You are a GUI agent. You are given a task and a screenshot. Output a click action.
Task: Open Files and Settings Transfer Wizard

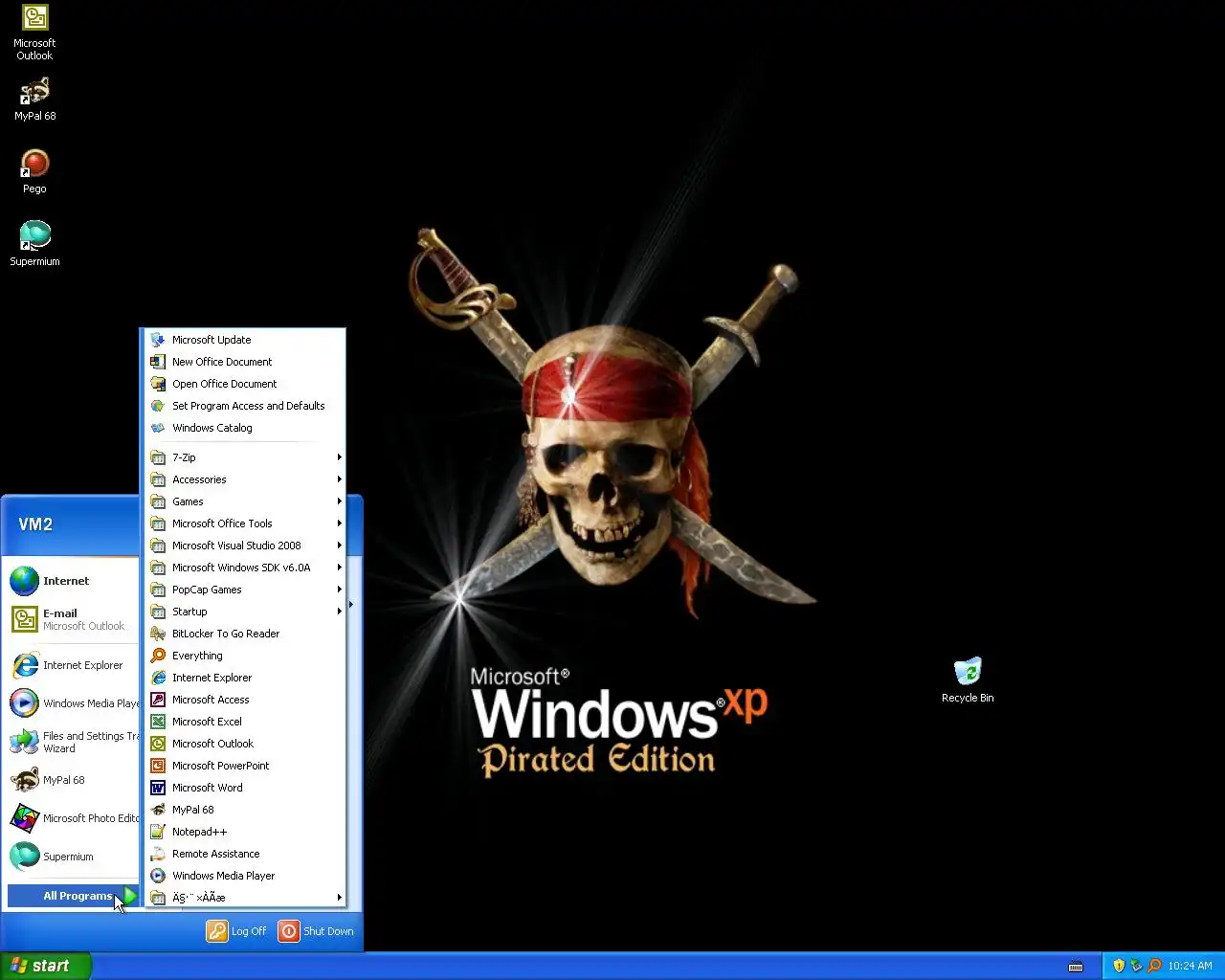[73, 742]
